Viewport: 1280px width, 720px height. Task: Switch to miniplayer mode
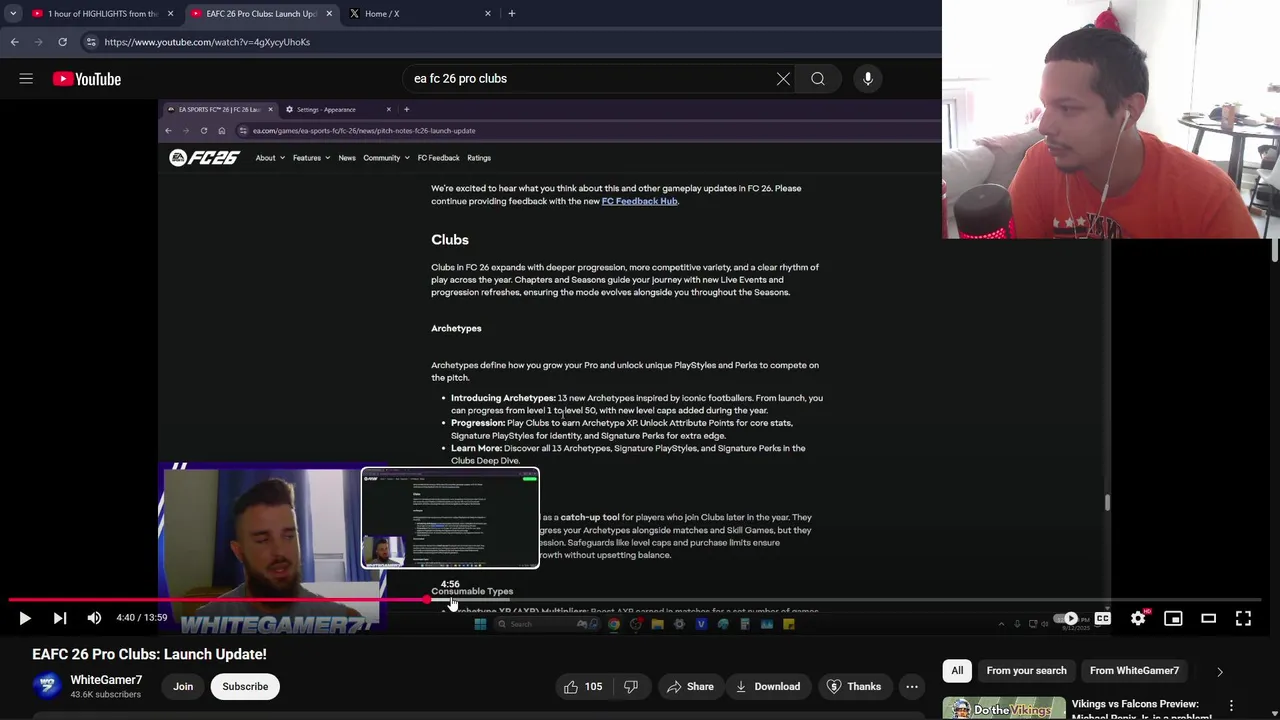1173,619
